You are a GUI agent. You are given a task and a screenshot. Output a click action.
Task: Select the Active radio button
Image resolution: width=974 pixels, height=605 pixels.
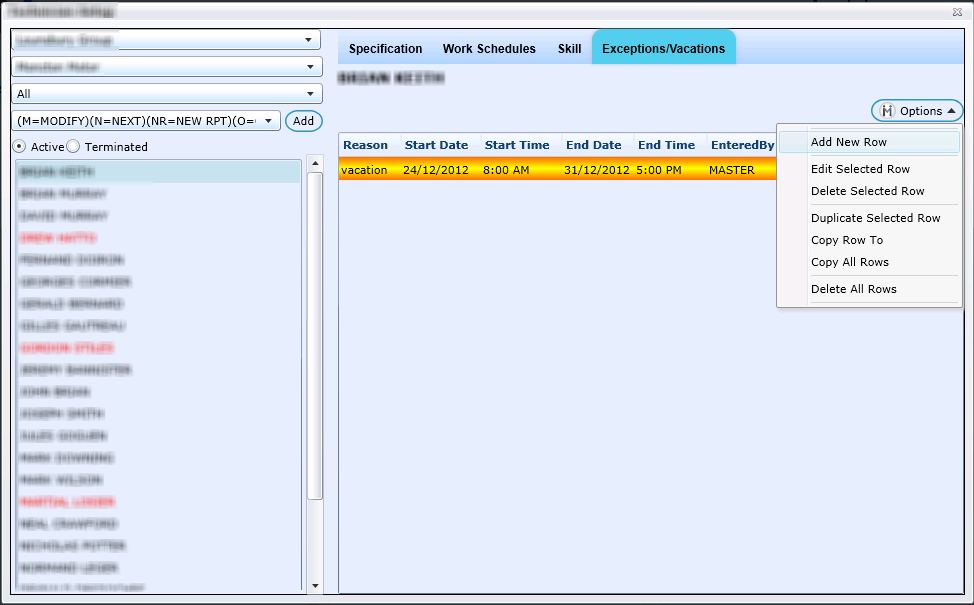click(19, 147)
